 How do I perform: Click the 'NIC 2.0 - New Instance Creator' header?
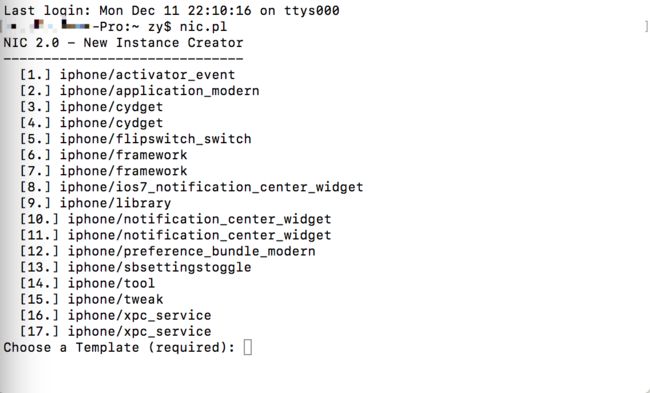[123, 43]
